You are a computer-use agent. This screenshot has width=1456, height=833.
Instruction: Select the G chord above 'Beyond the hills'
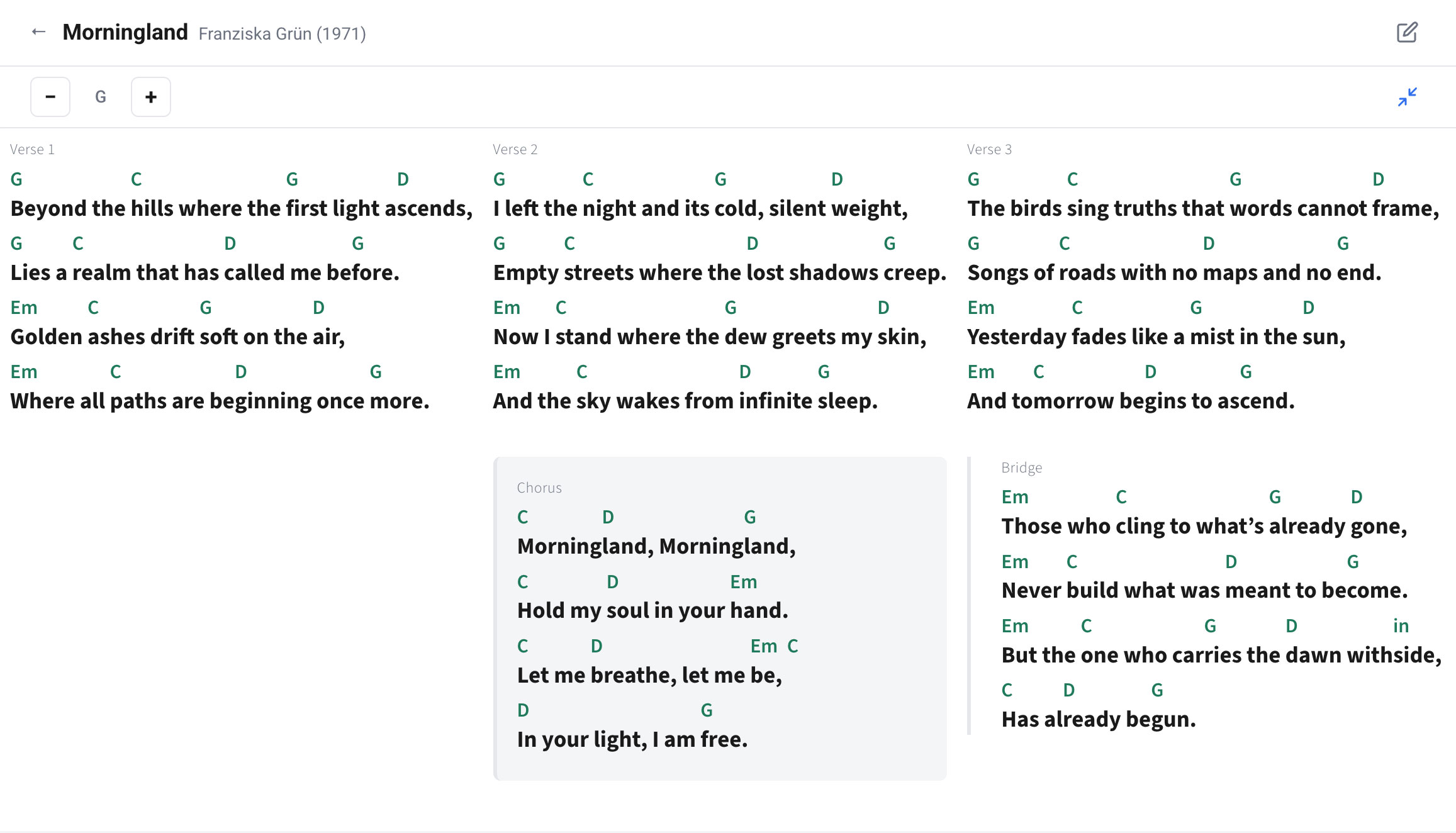click(16, 179)
